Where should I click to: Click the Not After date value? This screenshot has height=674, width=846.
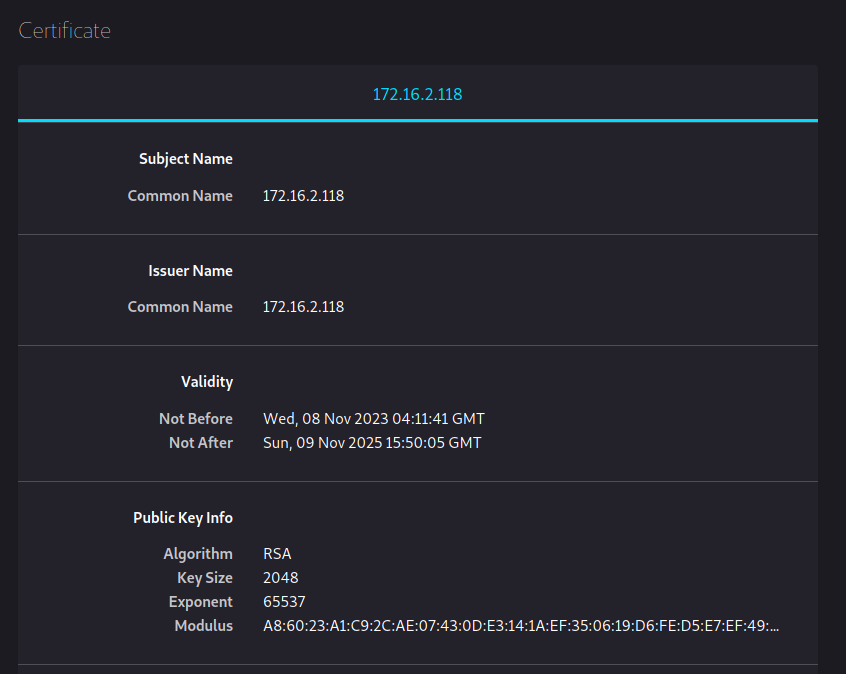pos(371,442)
